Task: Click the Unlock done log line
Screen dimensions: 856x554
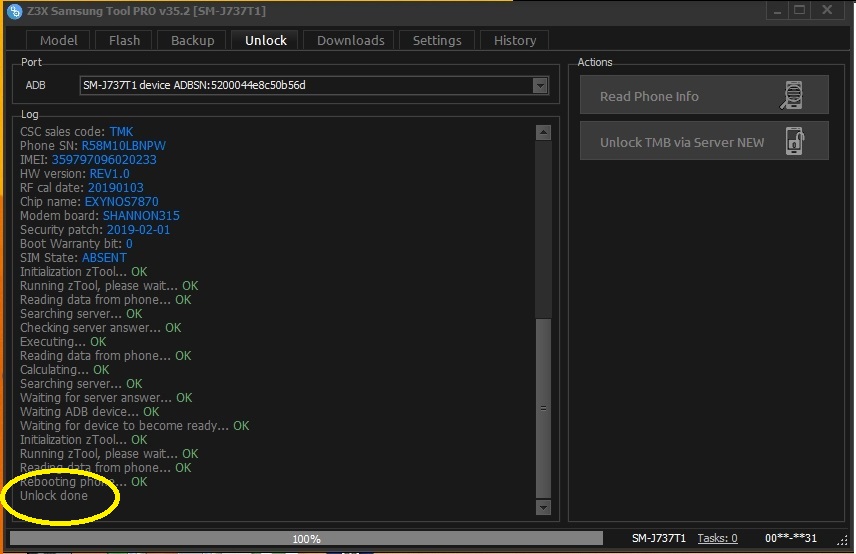Action: coord(54,496)
